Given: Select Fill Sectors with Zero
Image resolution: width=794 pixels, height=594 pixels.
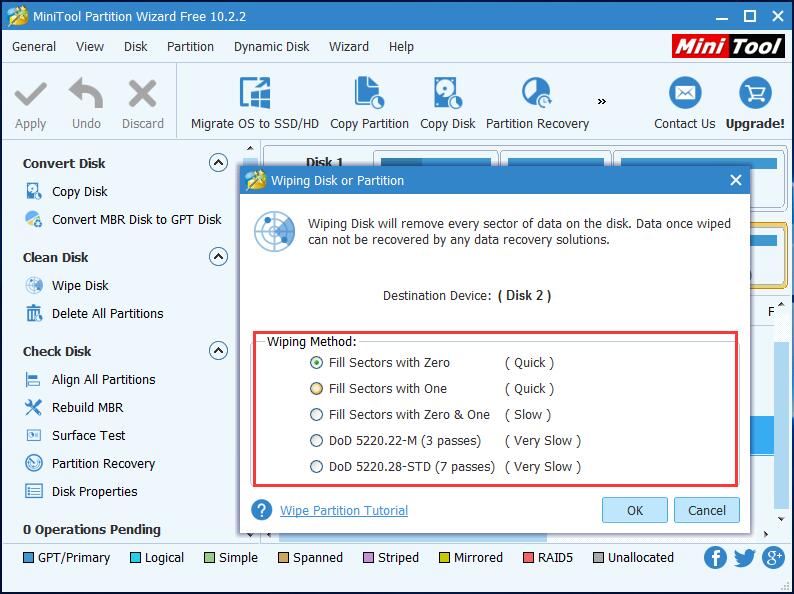Looking at the screenshot, I should click(316, 363).
